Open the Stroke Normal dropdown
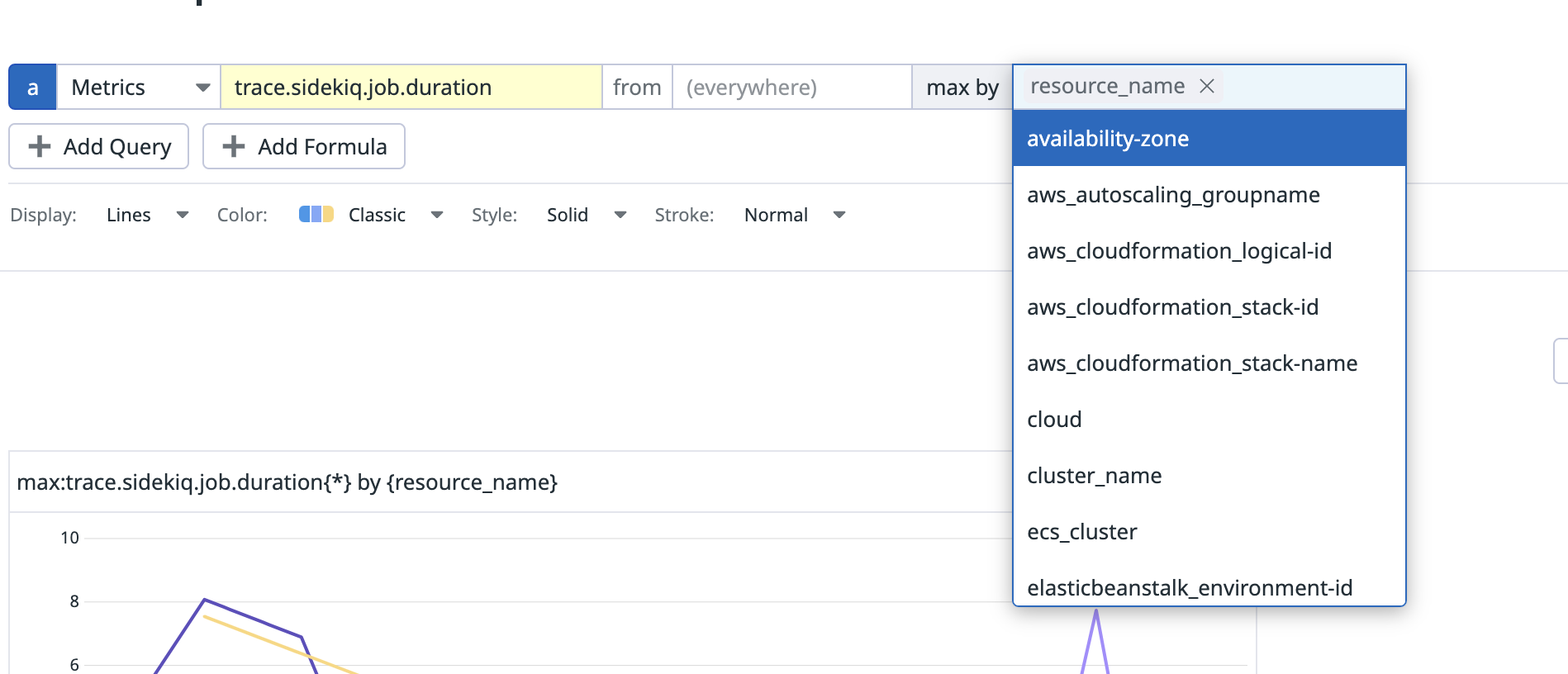Screen dimensions: 1568x674 [839, 215]
